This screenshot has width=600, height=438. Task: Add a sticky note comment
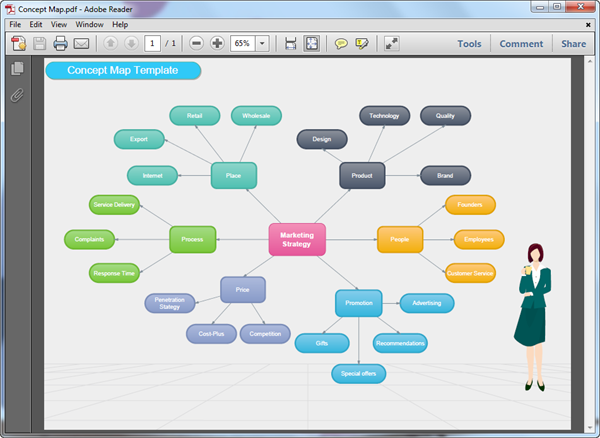coord(341,44)
